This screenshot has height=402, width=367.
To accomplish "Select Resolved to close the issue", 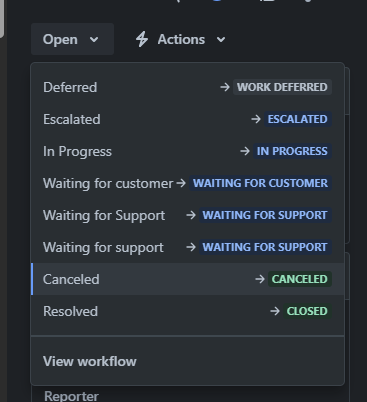I will point(188,311).
